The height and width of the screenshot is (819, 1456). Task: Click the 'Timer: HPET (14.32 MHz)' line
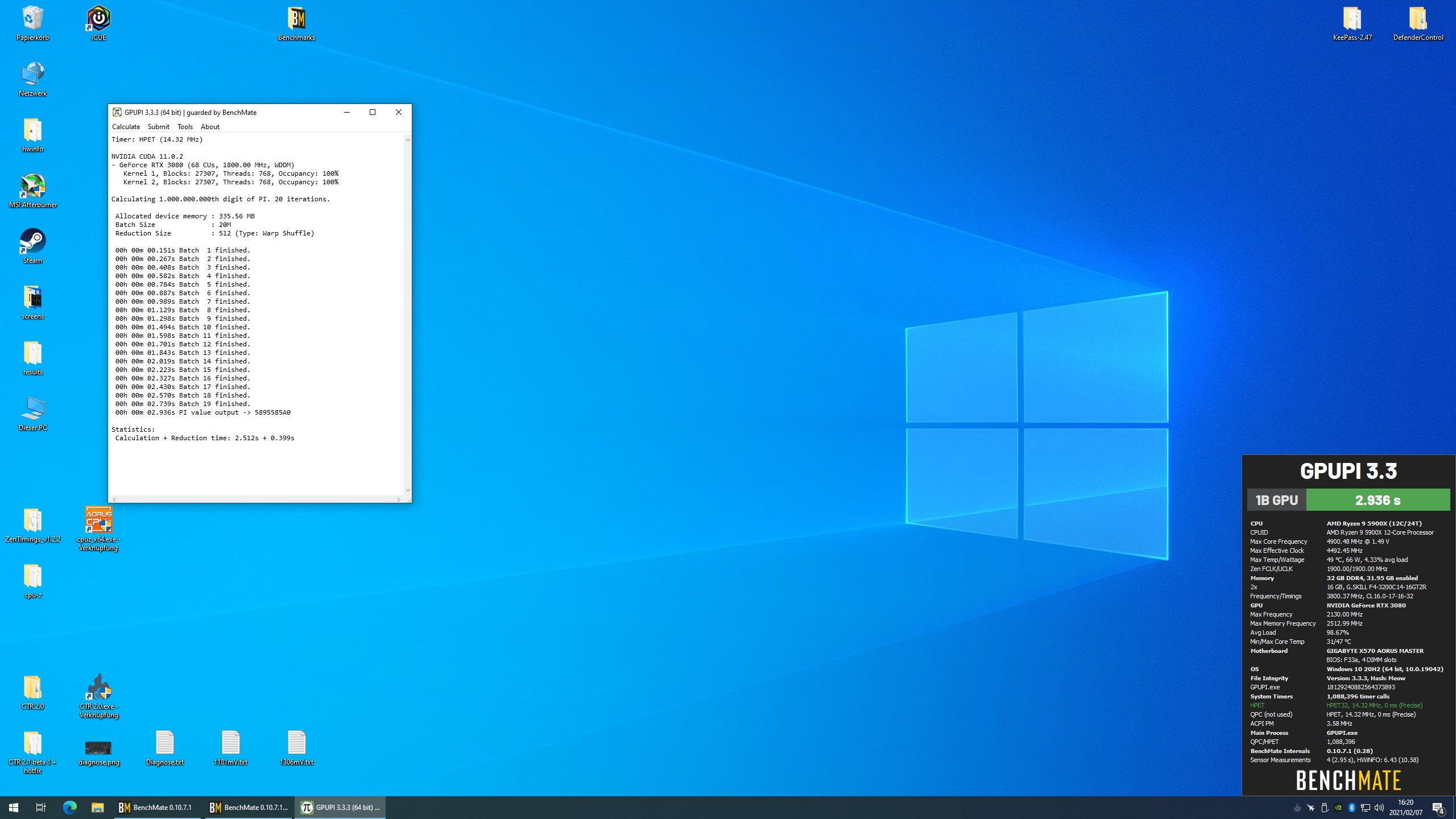pos(157,139)
